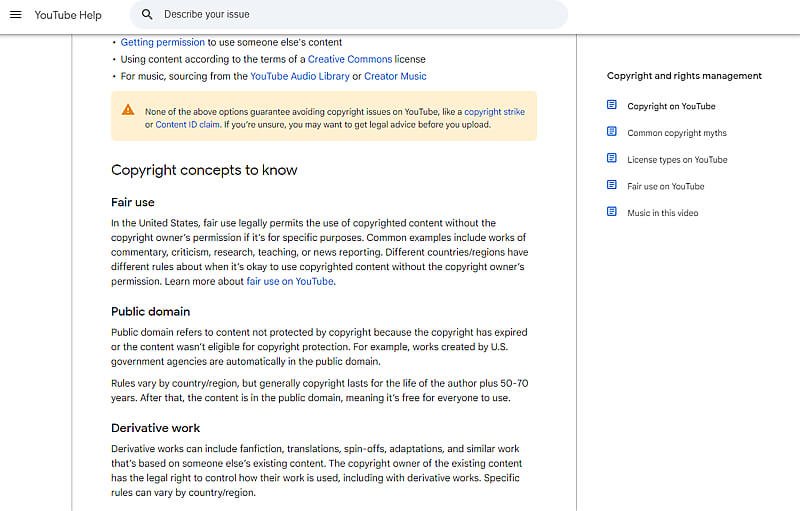Select Copyright on YouTube sidebar article
This screenshot has width=800, height=511.
pos(671,106)
